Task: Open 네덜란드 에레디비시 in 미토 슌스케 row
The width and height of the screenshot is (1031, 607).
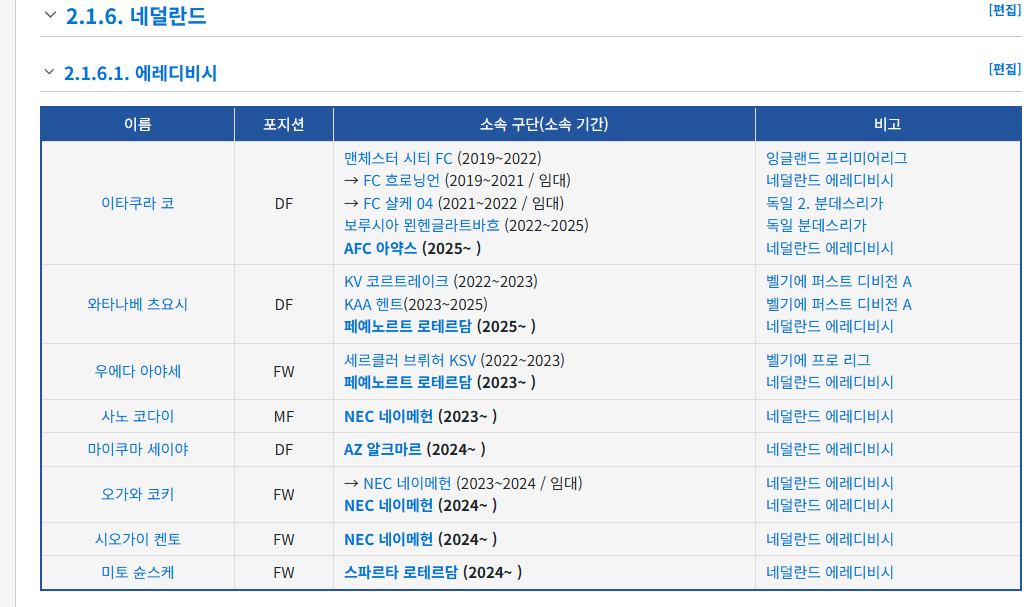Action: [x=830, y=573]
